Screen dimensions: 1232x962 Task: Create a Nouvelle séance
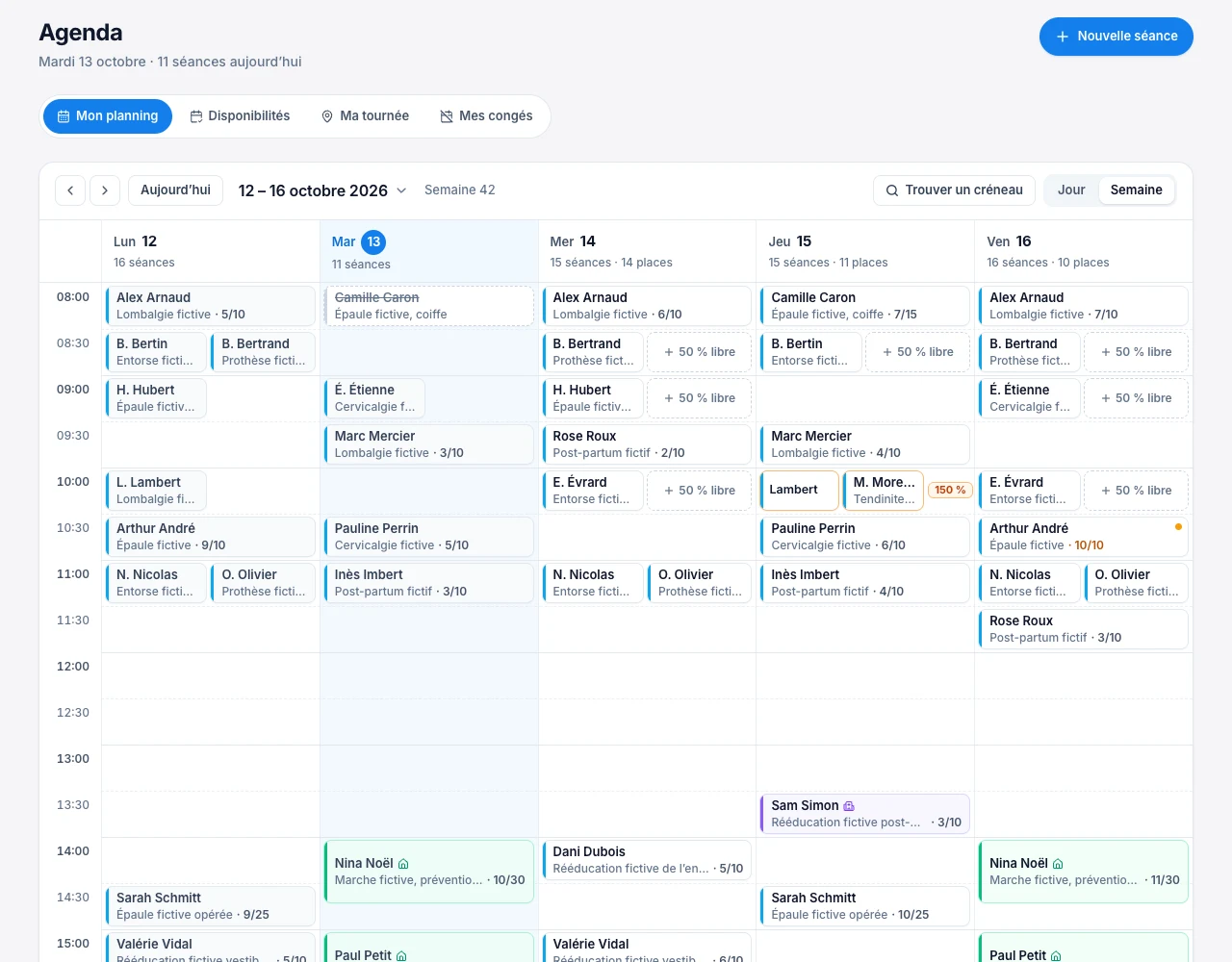[x=1116, y=37]
